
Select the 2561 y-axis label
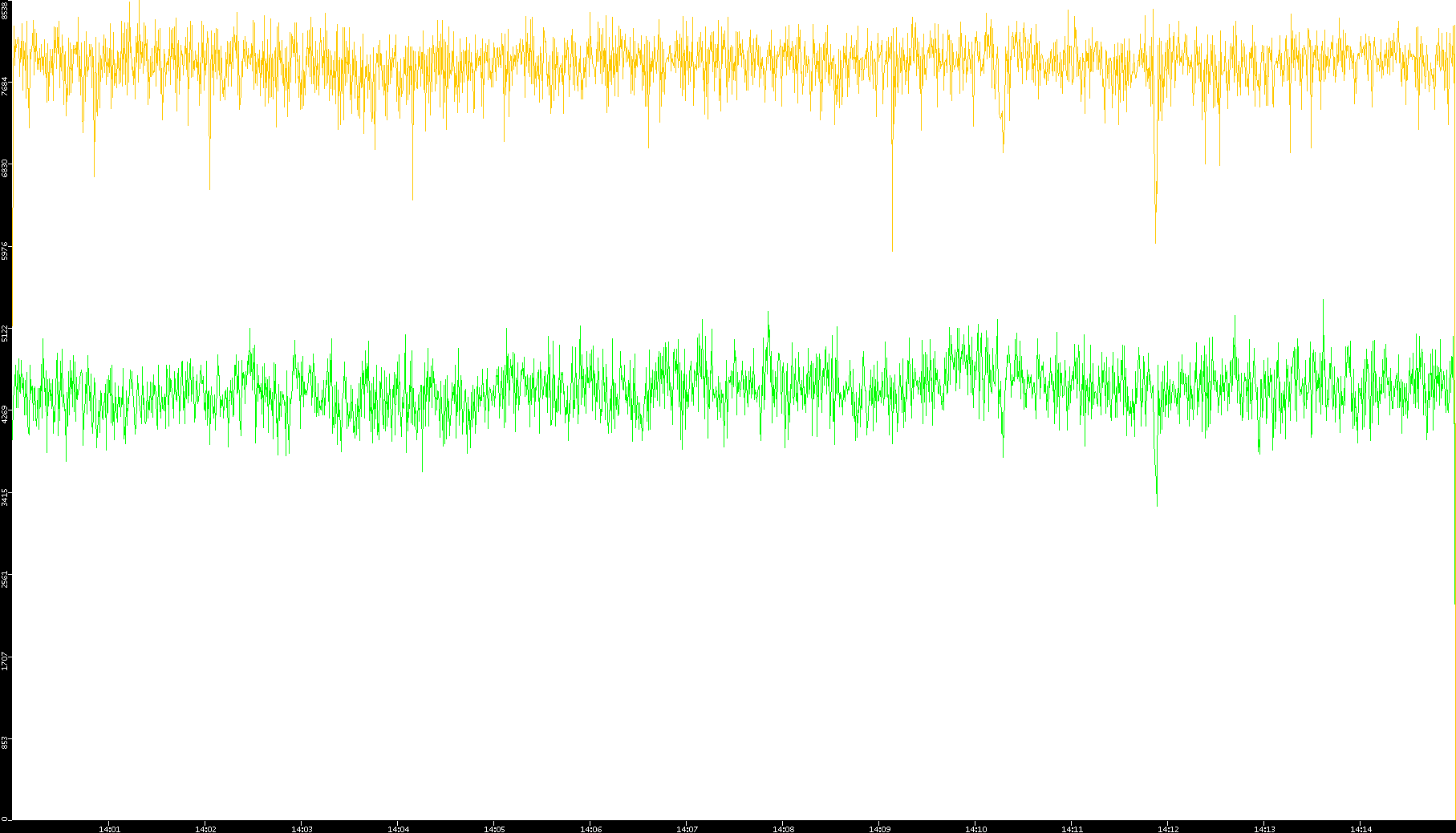pyautogui.click(x=6, y=579)
